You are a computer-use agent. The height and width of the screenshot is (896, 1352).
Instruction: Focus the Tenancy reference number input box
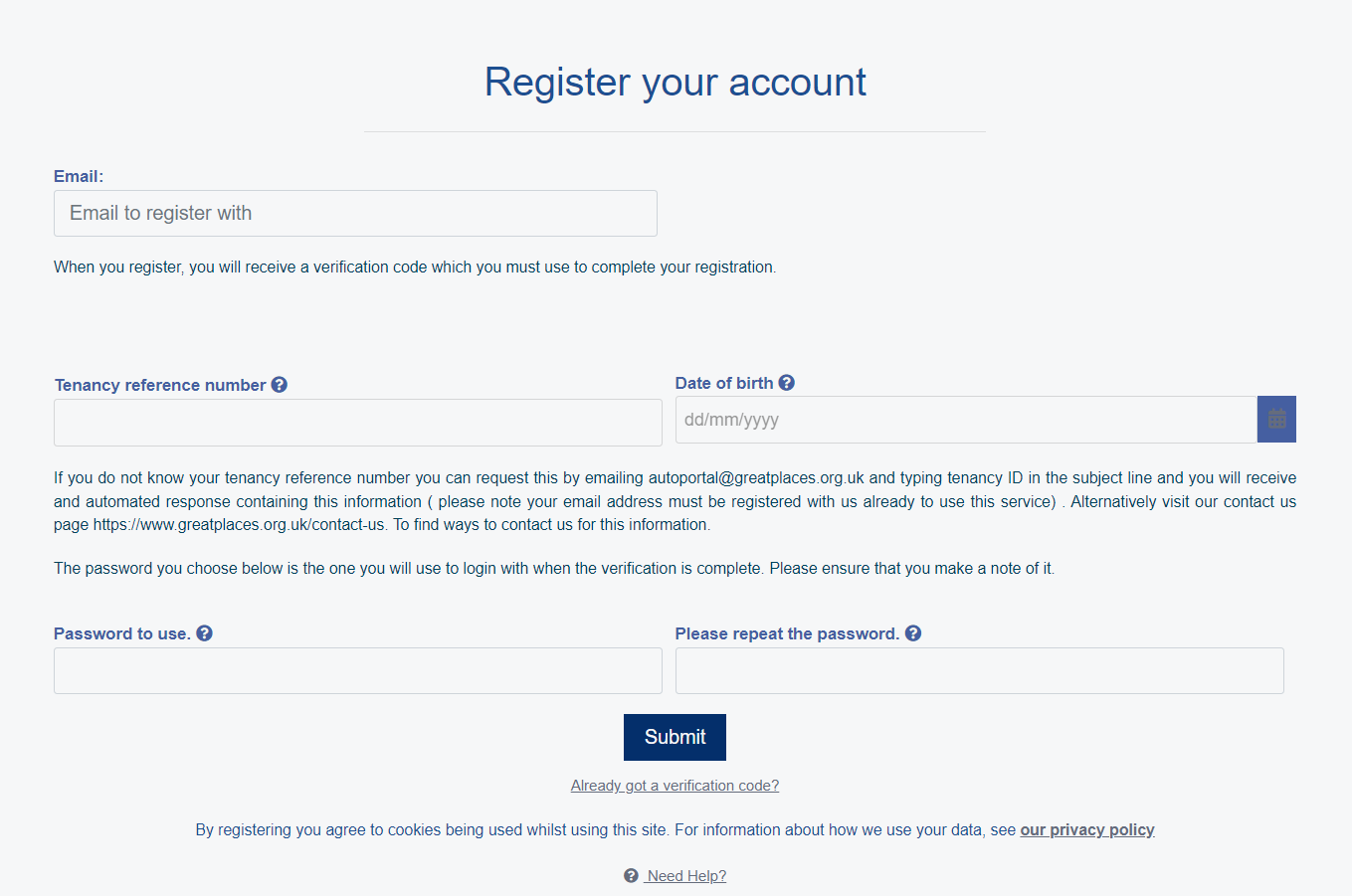pyautogui.click(x=357, y=423)
